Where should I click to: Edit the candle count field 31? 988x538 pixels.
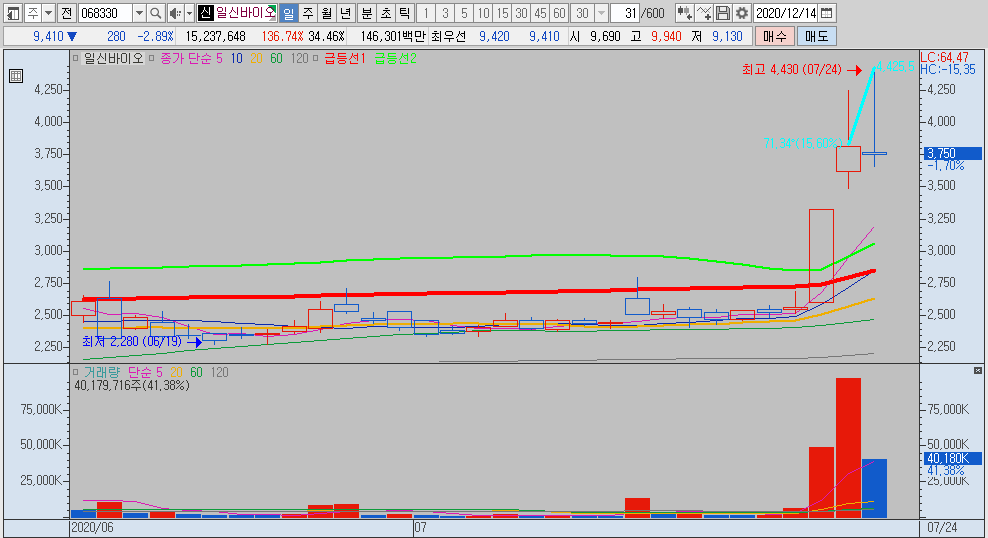pos(625,13)
